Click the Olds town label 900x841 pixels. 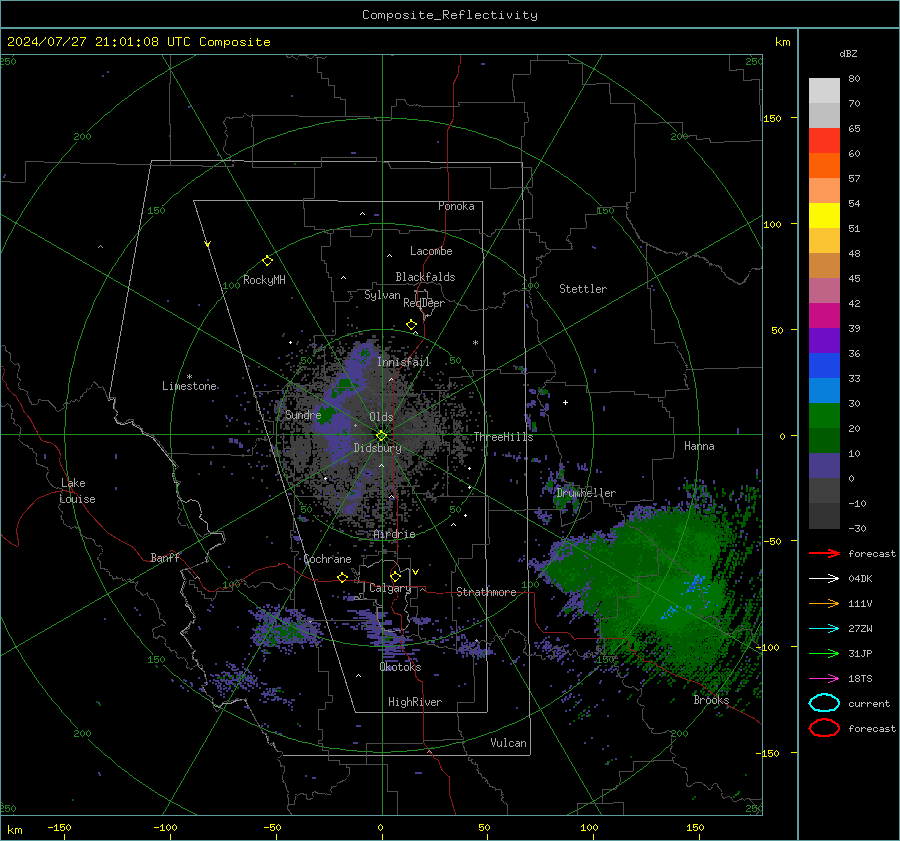point(381,417)
